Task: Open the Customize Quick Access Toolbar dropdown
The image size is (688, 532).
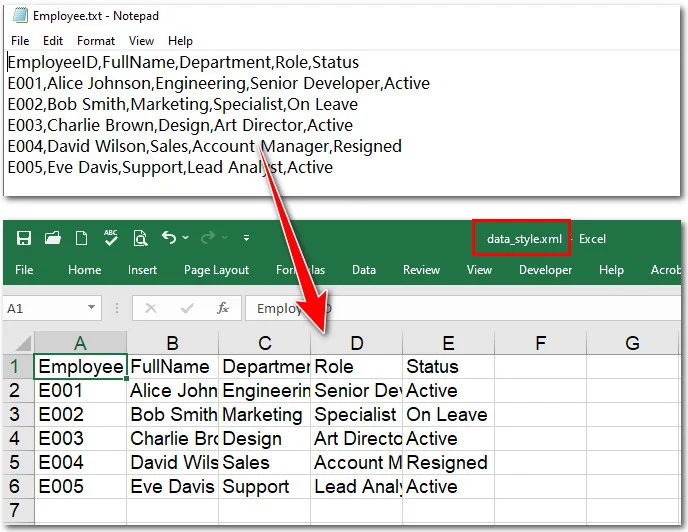Action: tap(246, 238)
